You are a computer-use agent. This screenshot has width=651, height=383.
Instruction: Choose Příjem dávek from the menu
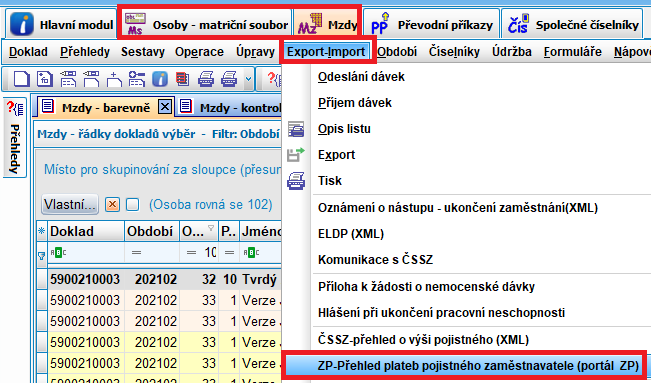(x=355, y=103)
